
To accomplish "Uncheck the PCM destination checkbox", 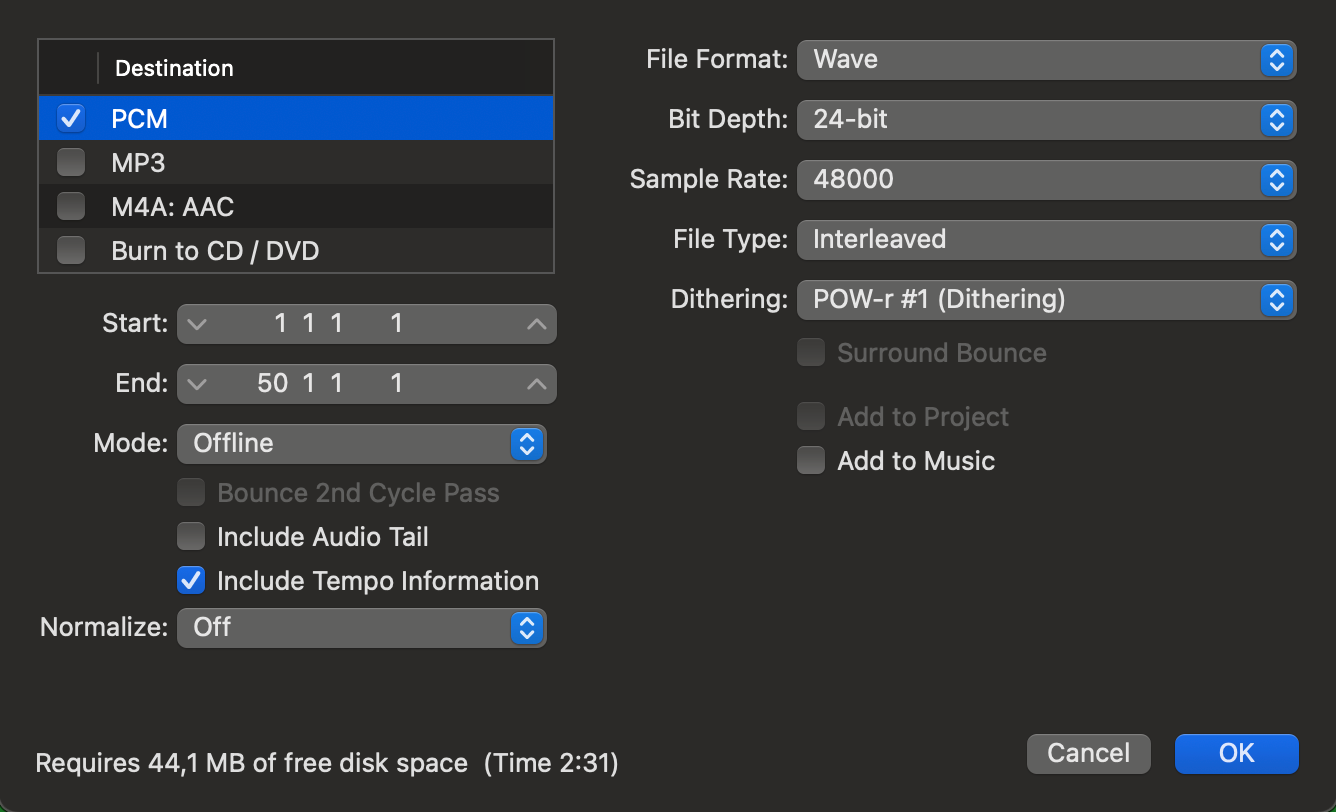I will coord(71,118).
